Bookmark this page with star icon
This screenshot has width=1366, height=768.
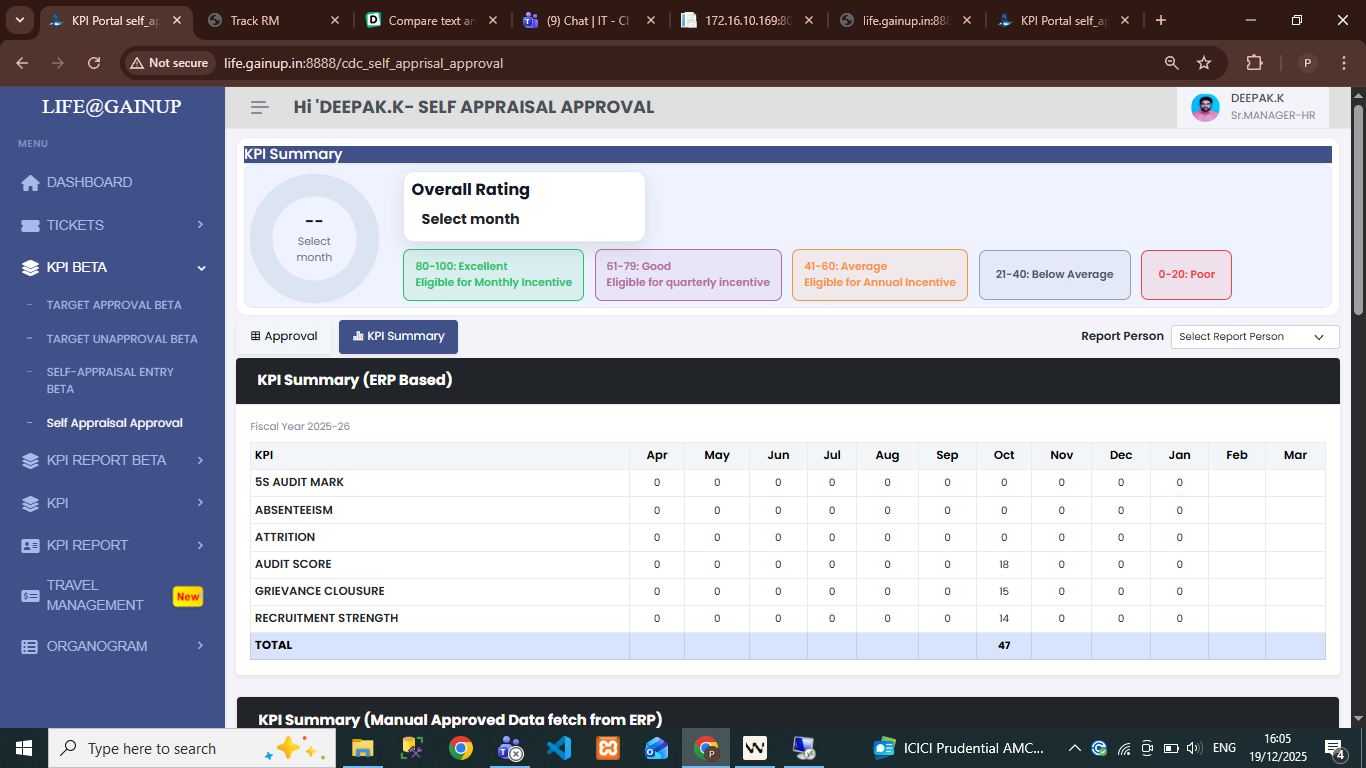(x=1204, y=63)
